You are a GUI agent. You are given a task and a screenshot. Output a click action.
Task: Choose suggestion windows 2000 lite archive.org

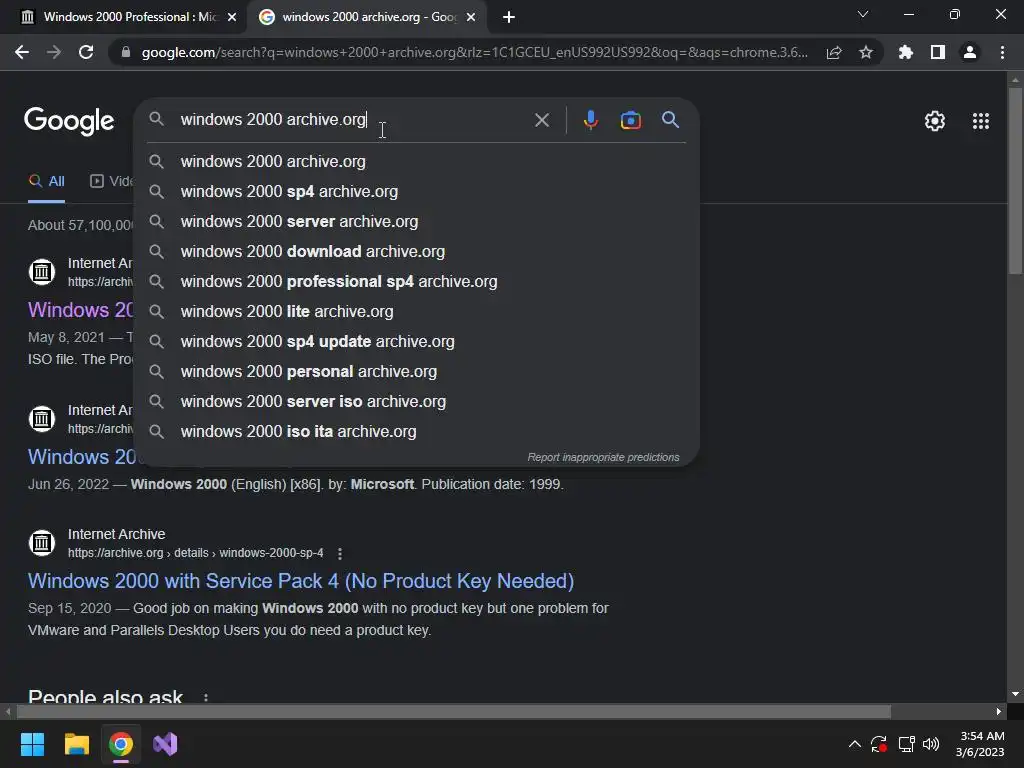[417, 312]
